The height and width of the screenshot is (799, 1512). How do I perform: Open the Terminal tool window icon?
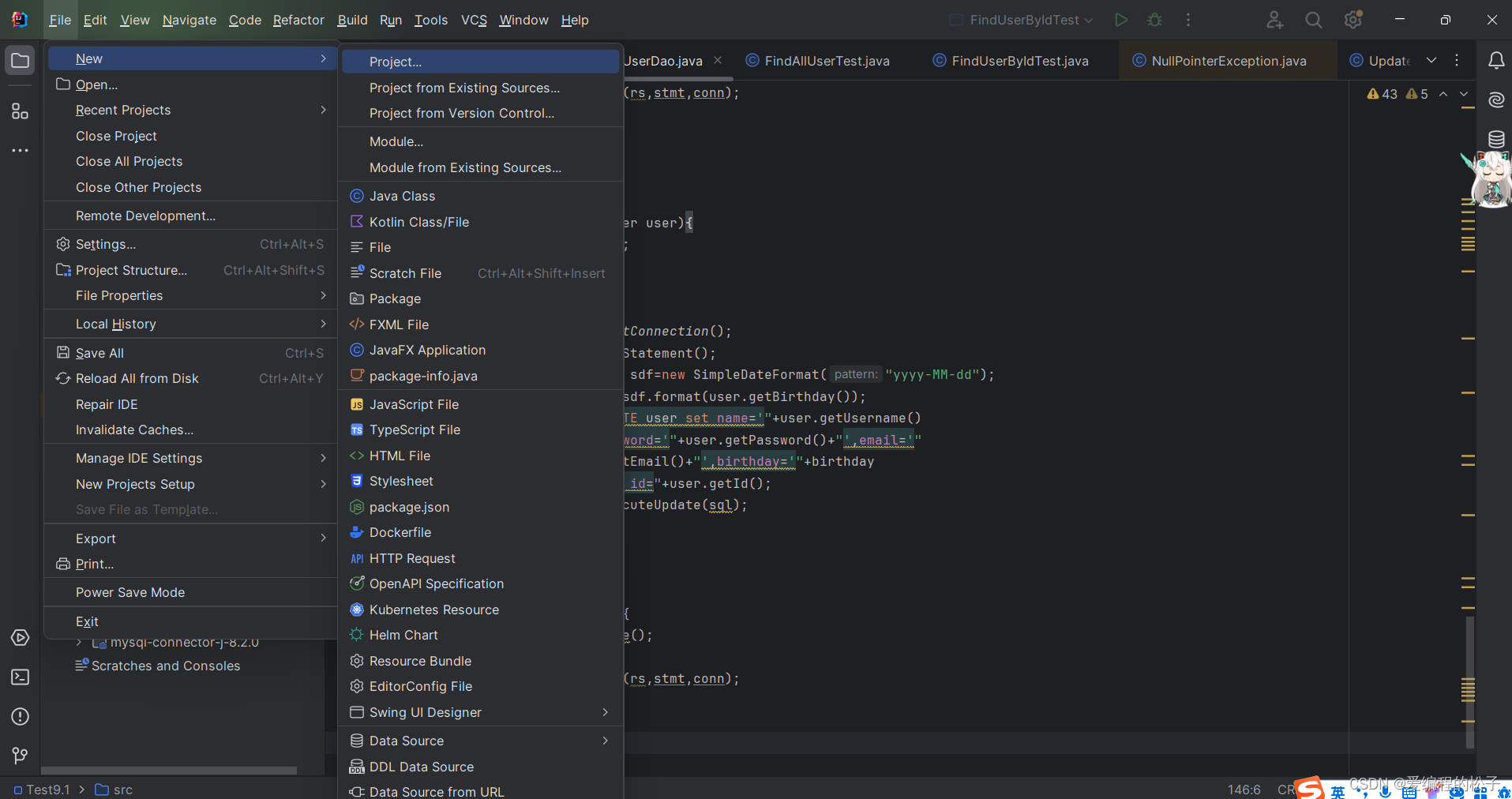[21, 677]
